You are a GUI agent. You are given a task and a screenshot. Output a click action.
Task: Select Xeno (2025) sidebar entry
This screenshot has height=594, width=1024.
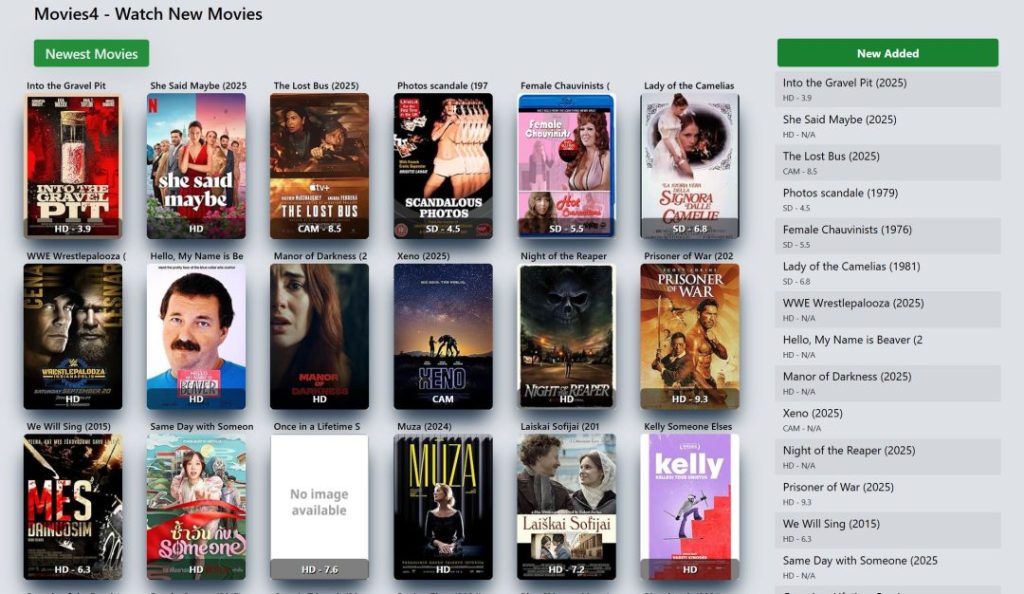[888, 420]
